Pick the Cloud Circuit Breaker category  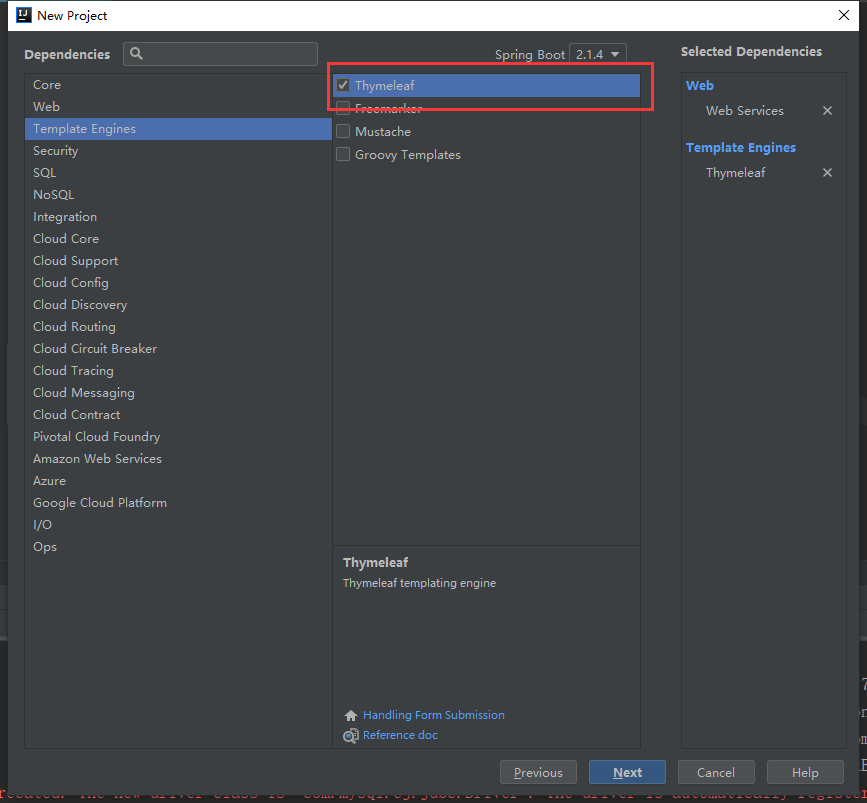178,349
